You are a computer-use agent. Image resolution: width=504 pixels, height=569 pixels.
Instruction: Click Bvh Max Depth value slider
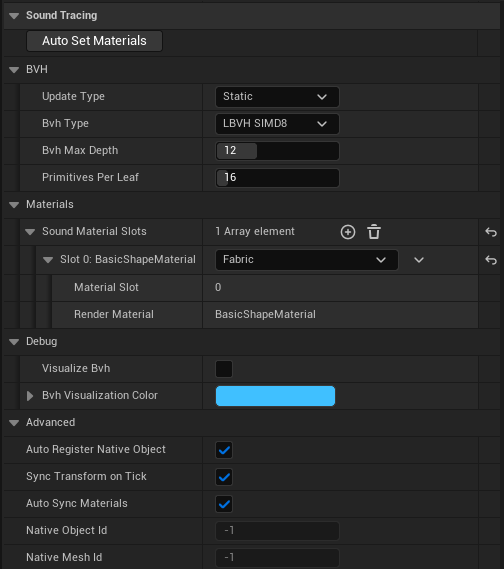[277, 151]
